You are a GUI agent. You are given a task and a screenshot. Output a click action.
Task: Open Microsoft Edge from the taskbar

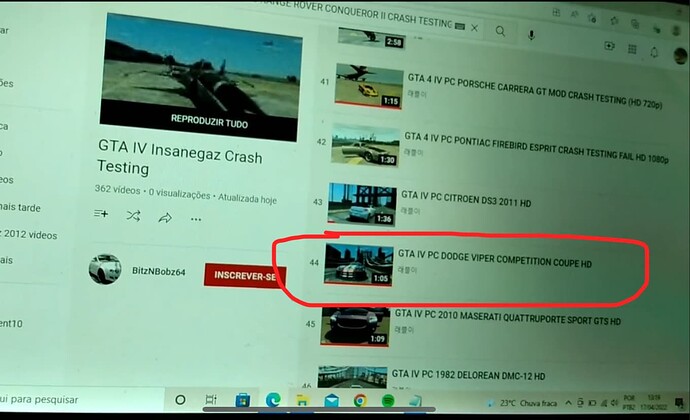275,400
